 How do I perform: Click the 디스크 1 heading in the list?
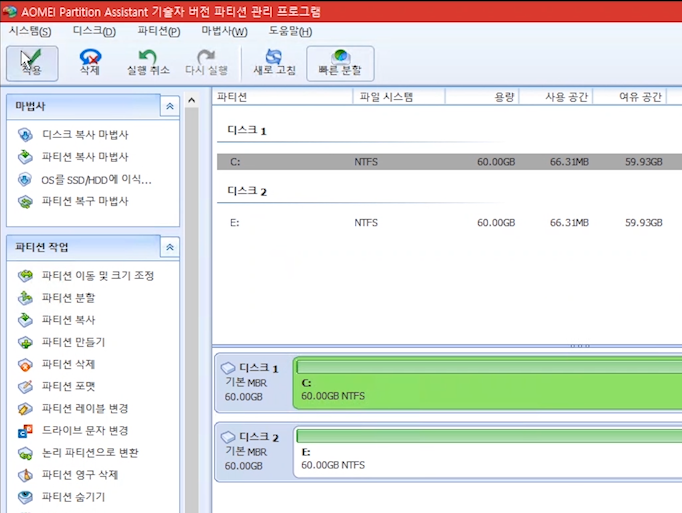tap(247, 130)
